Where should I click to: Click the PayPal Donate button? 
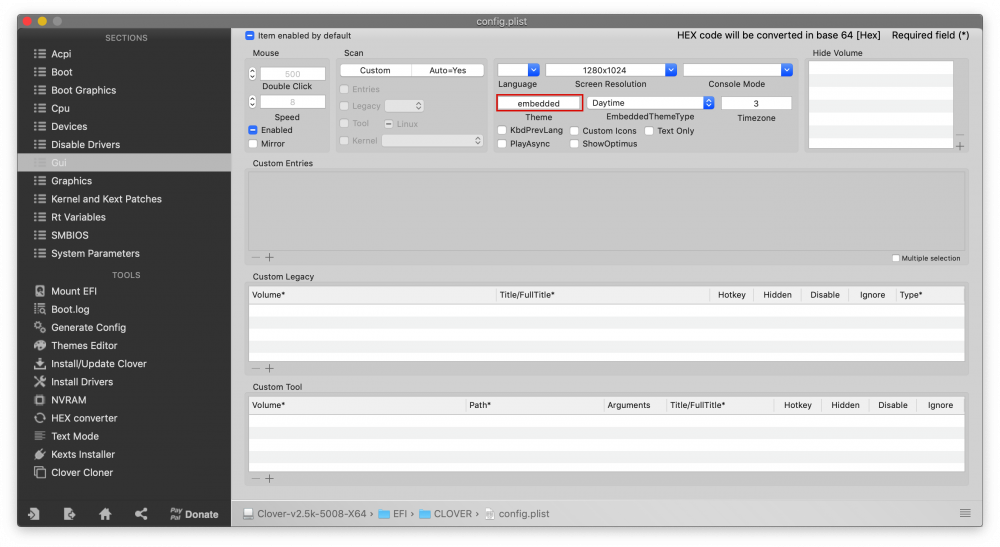click(x=194, y=514)
